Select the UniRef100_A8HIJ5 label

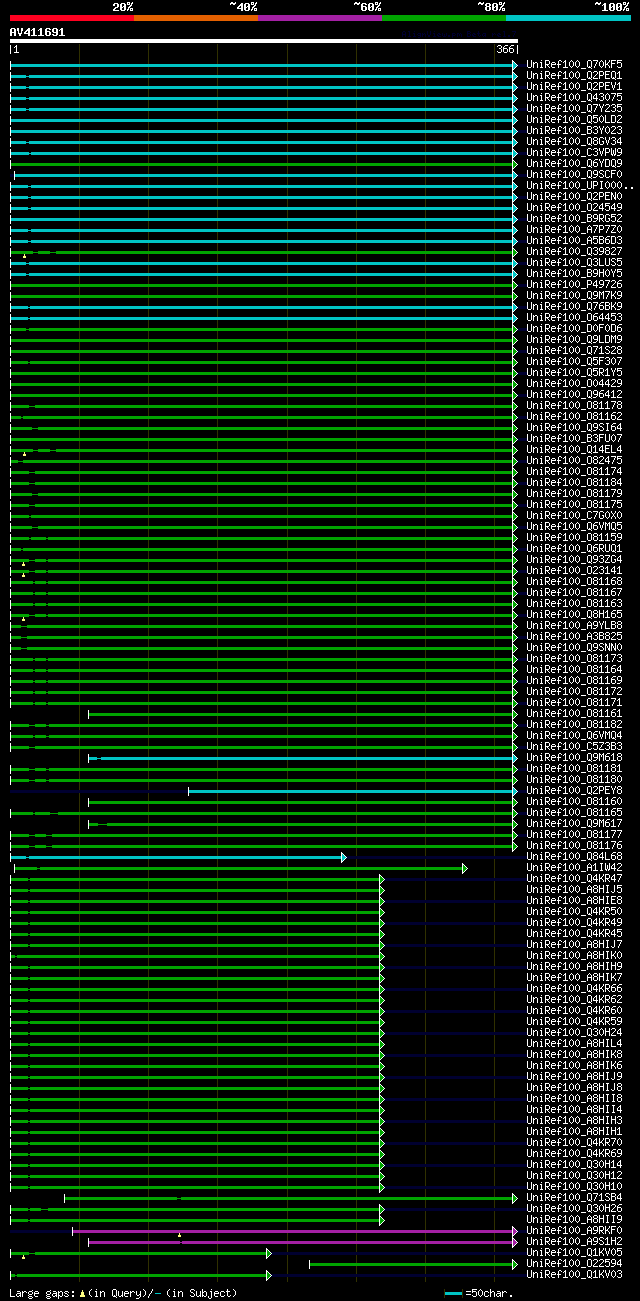[574, 889]
